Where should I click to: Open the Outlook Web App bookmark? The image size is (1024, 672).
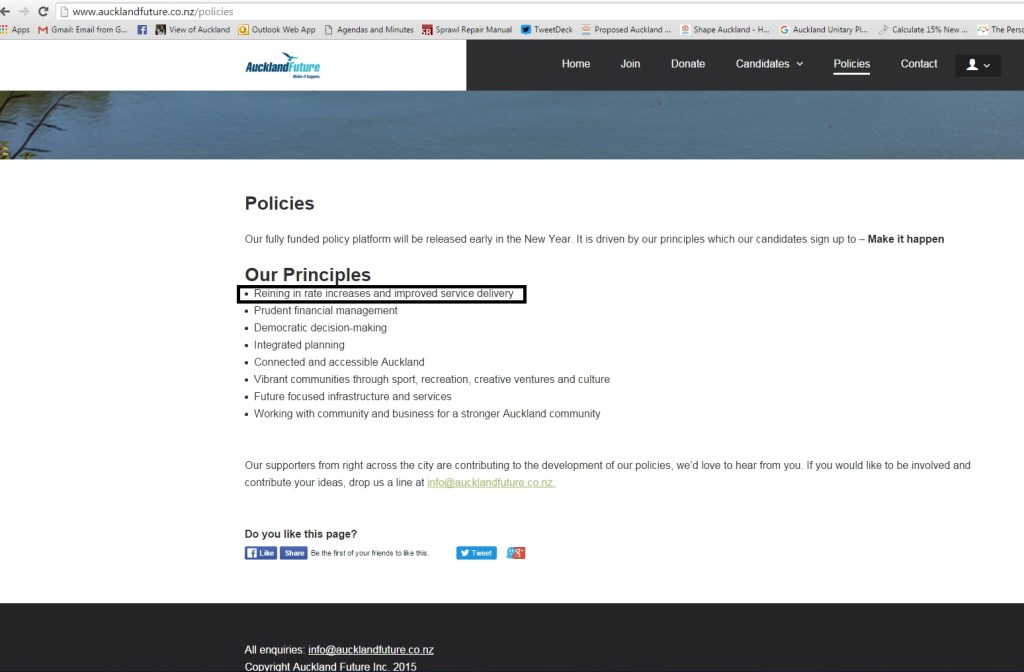tap(276, 30)
